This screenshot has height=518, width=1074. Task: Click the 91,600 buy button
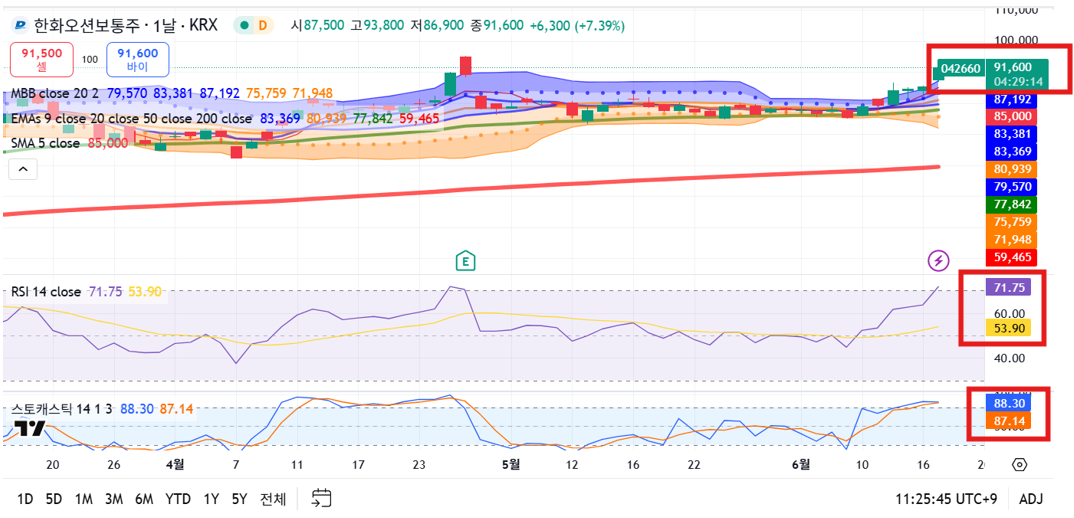[x=138, y=60]
